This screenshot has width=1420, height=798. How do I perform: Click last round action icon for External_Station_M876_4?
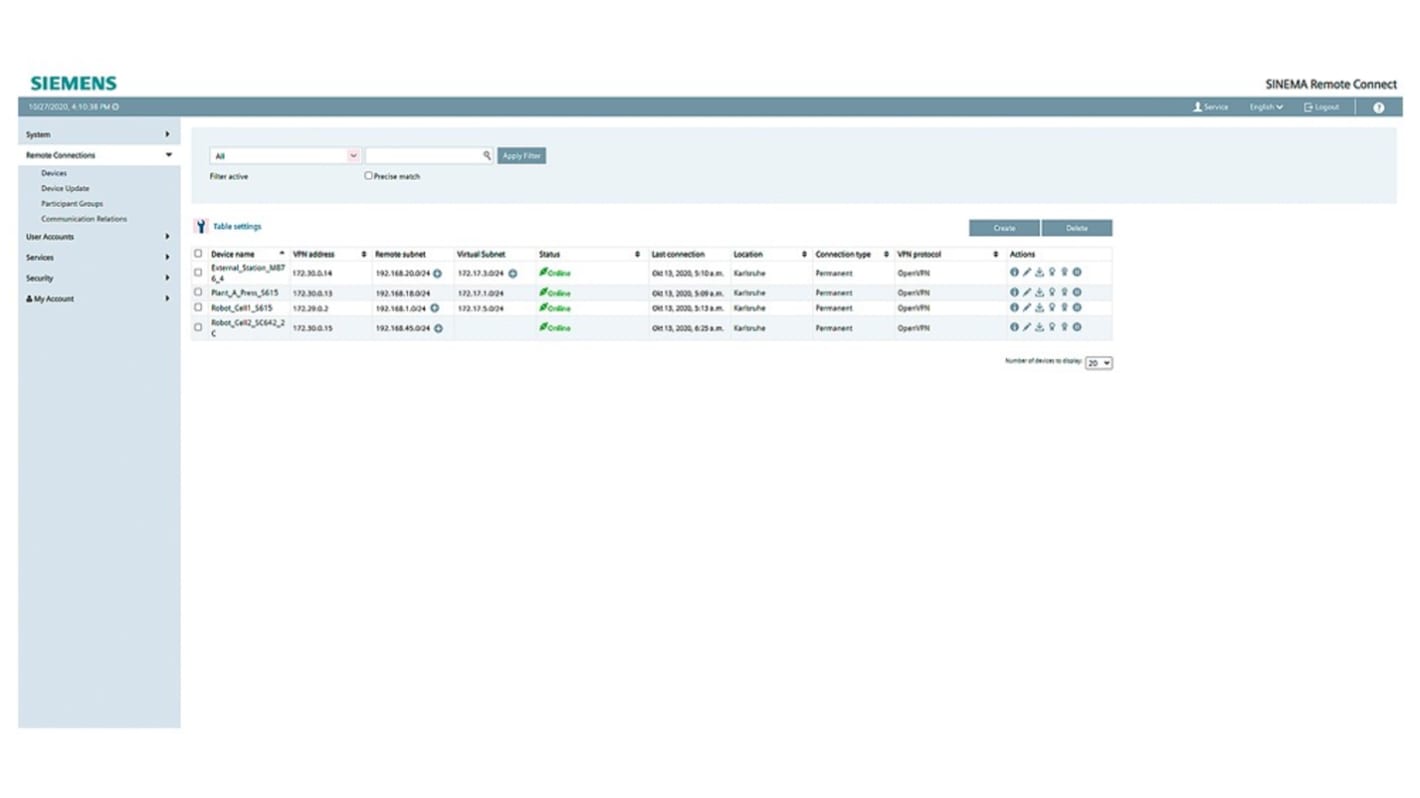coord(1077,272)
